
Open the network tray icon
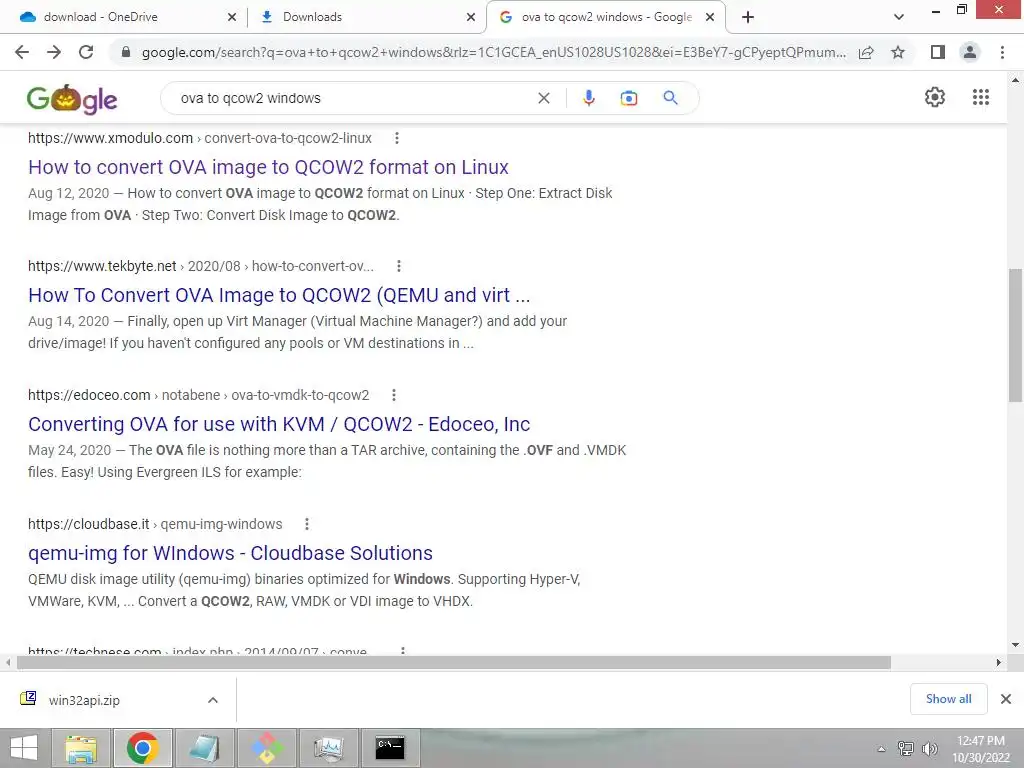(905, 749)
